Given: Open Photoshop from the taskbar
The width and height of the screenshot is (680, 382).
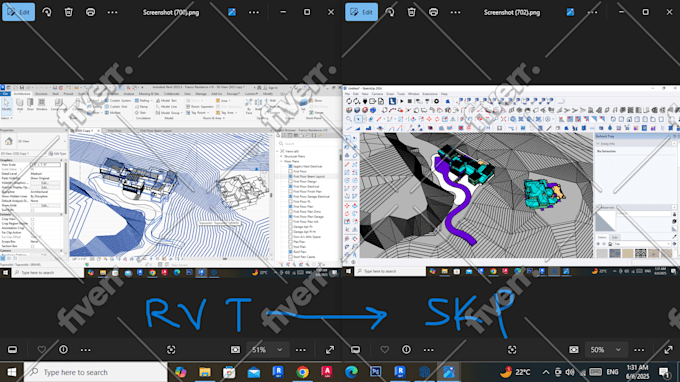Looking at the screenshot, I should click(376, 372).
